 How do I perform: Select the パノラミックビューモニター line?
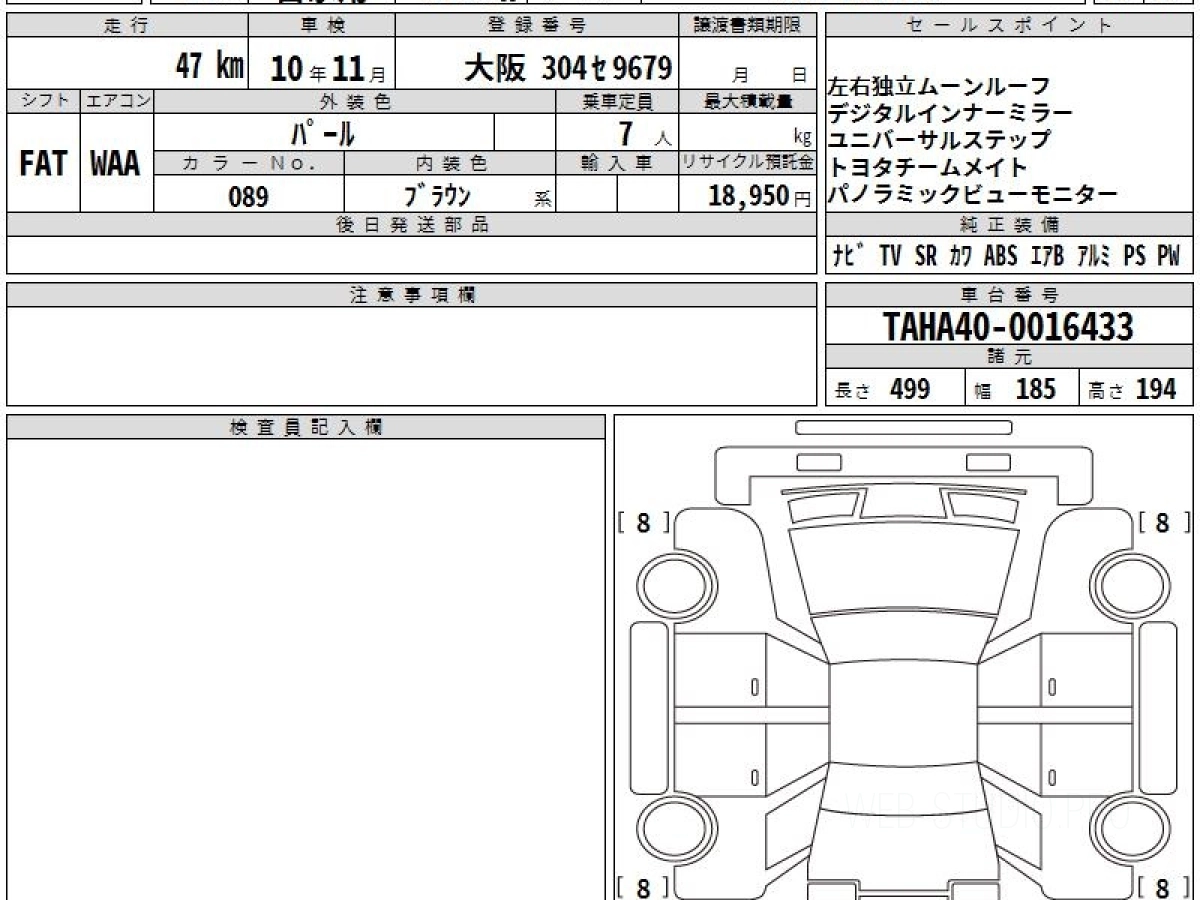(972, 195)
